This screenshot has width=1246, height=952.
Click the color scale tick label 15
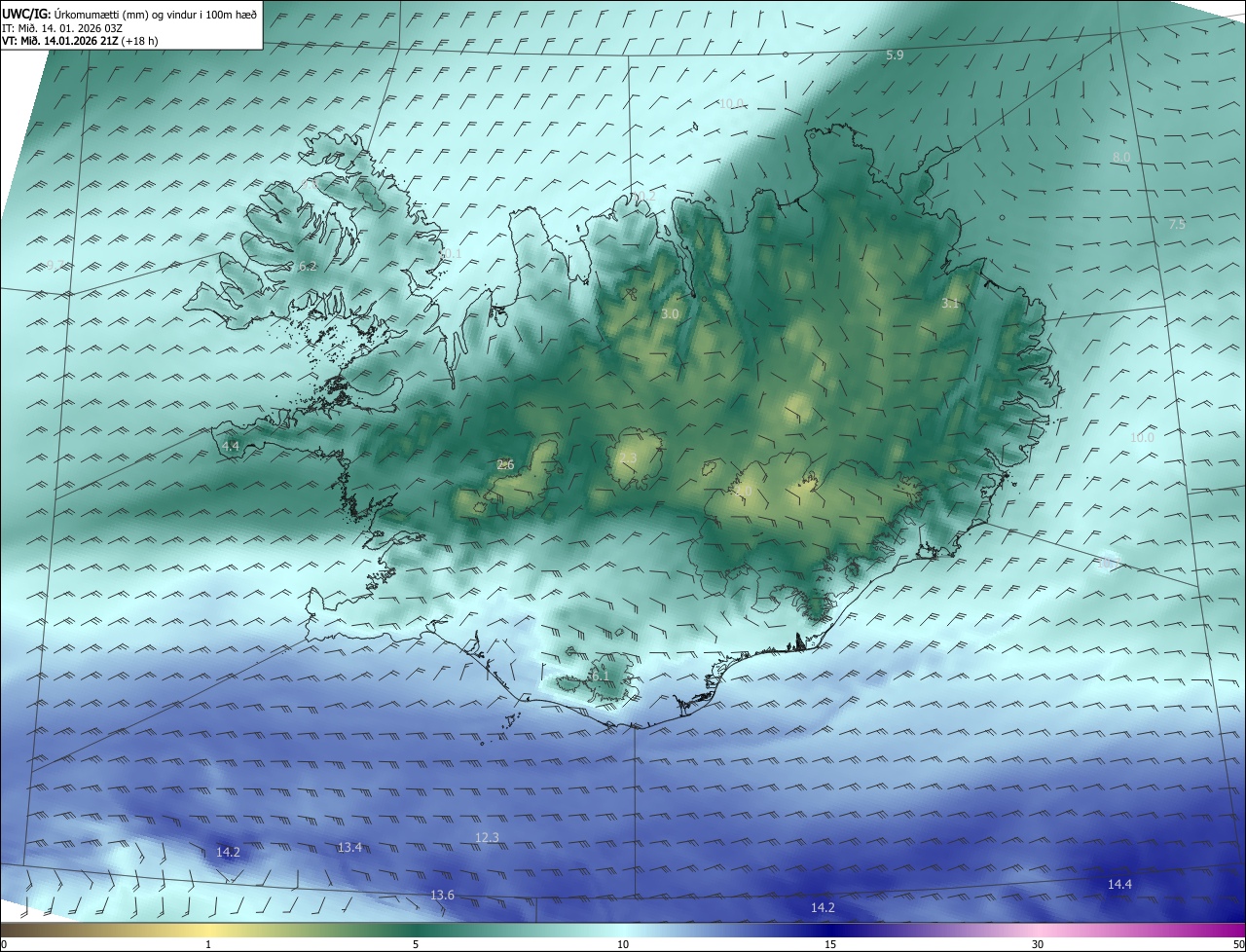click(830, 944)
